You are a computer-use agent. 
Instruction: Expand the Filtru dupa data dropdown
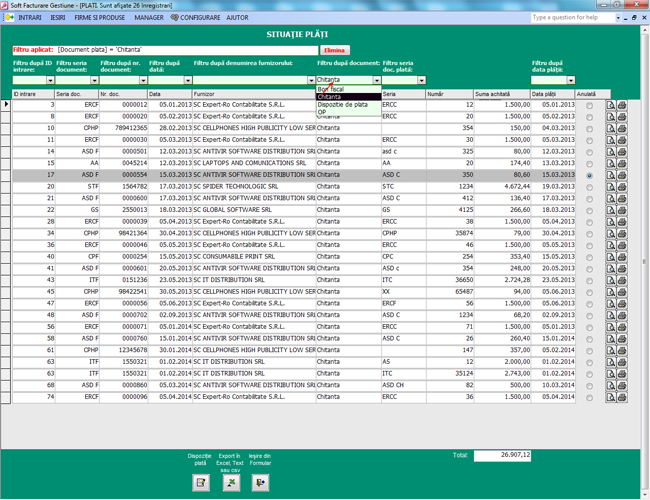pyautogui.click(x=188, y=80)
